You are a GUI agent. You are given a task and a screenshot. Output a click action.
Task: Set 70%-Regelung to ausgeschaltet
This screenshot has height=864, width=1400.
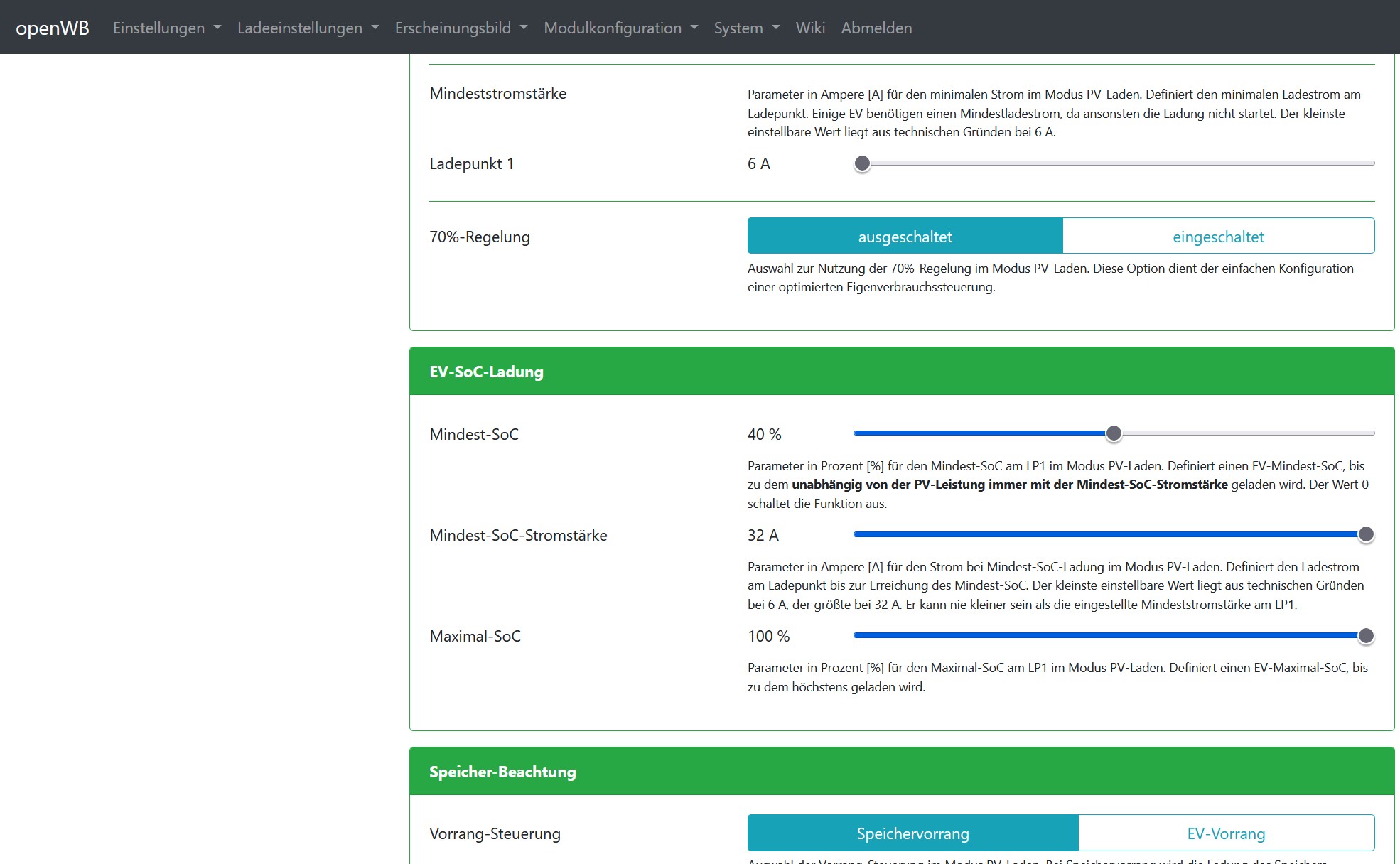(905, 237)
